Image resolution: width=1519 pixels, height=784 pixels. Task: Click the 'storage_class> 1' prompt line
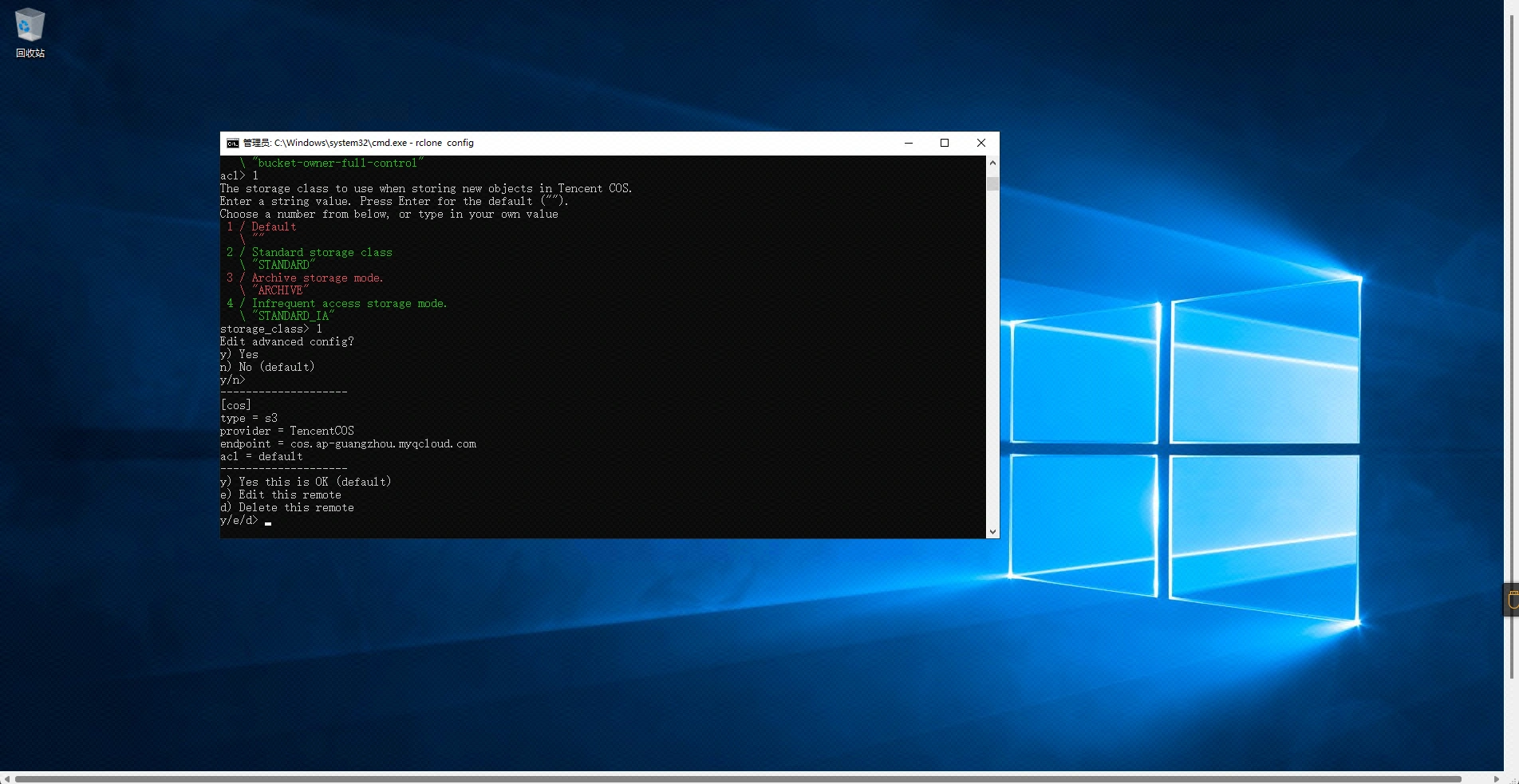(271, 329)
